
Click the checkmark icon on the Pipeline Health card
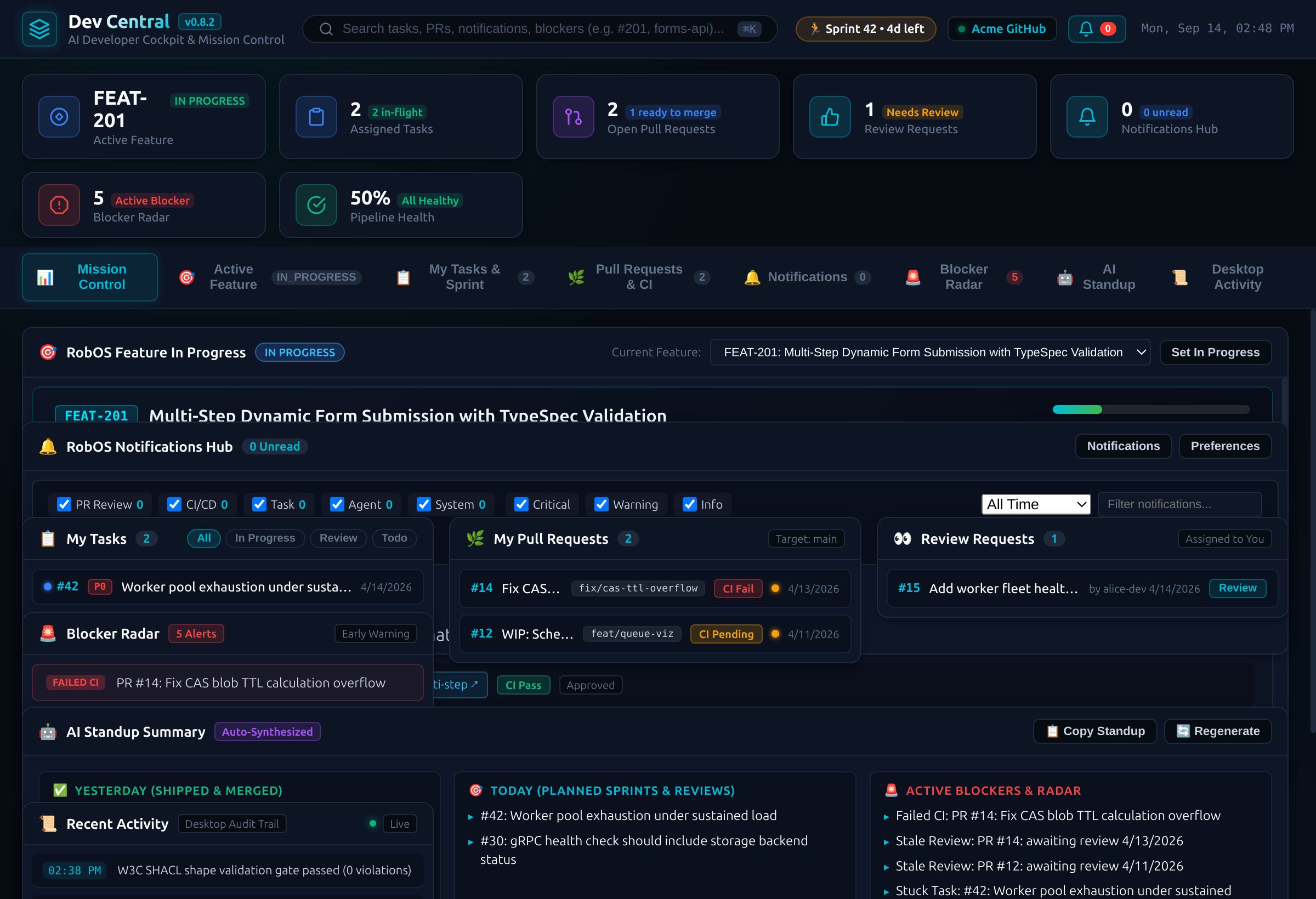[x=316, y=205]
